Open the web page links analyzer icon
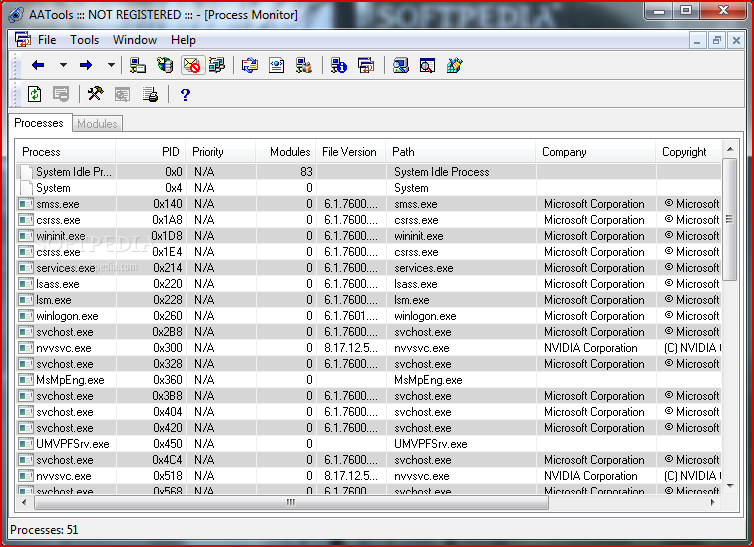 276,65
